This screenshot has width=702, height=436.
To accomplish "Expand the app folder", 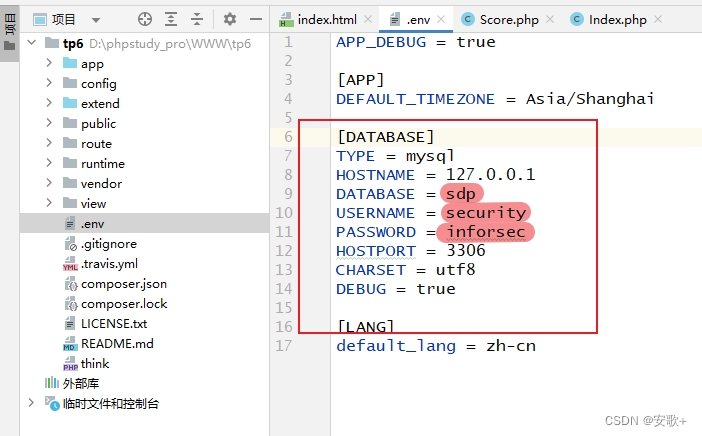I will coord(49,64).
